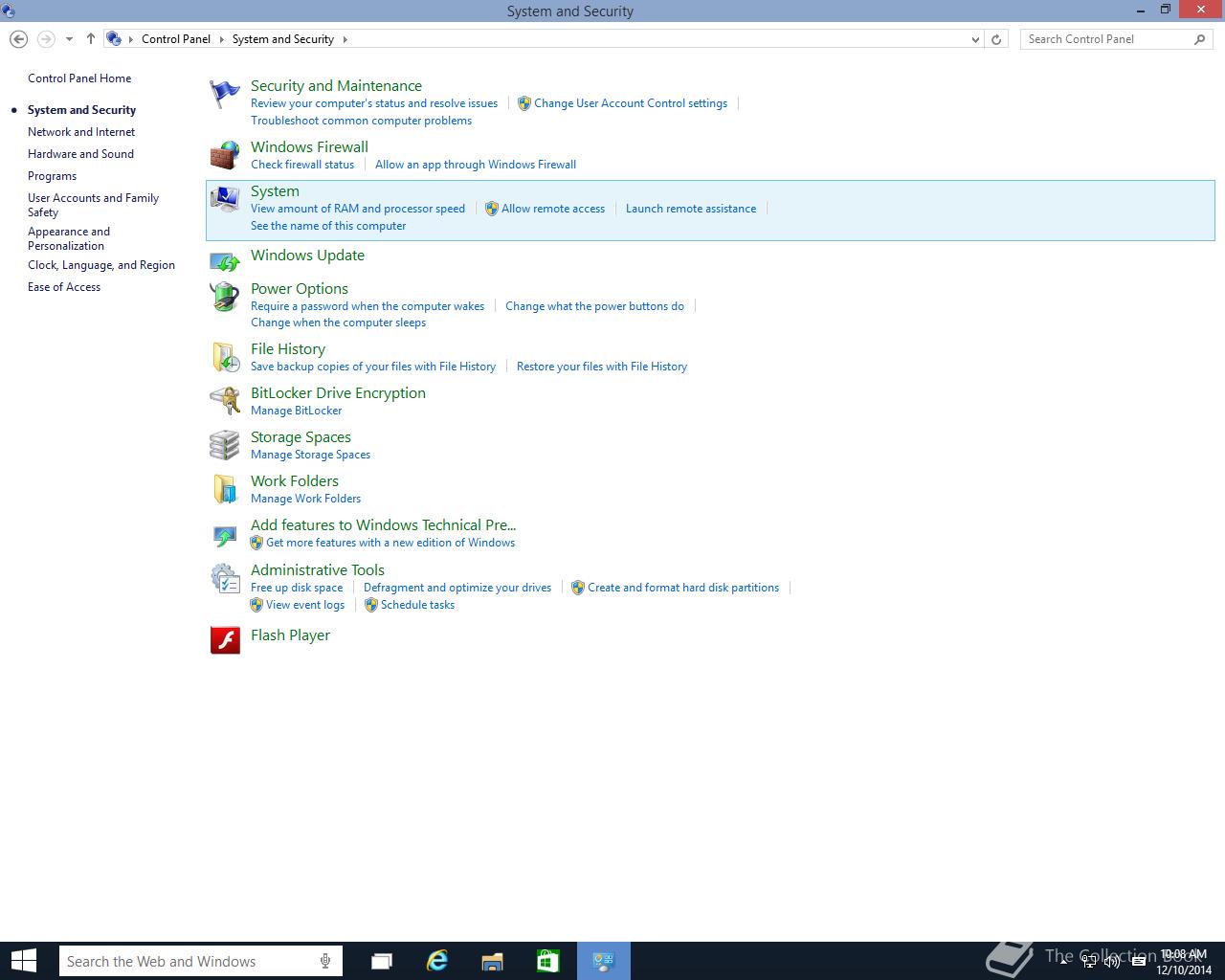This screenshot has width=1225, height=980.
Task: Go to Control Panel Home
Action: [79, 78]
